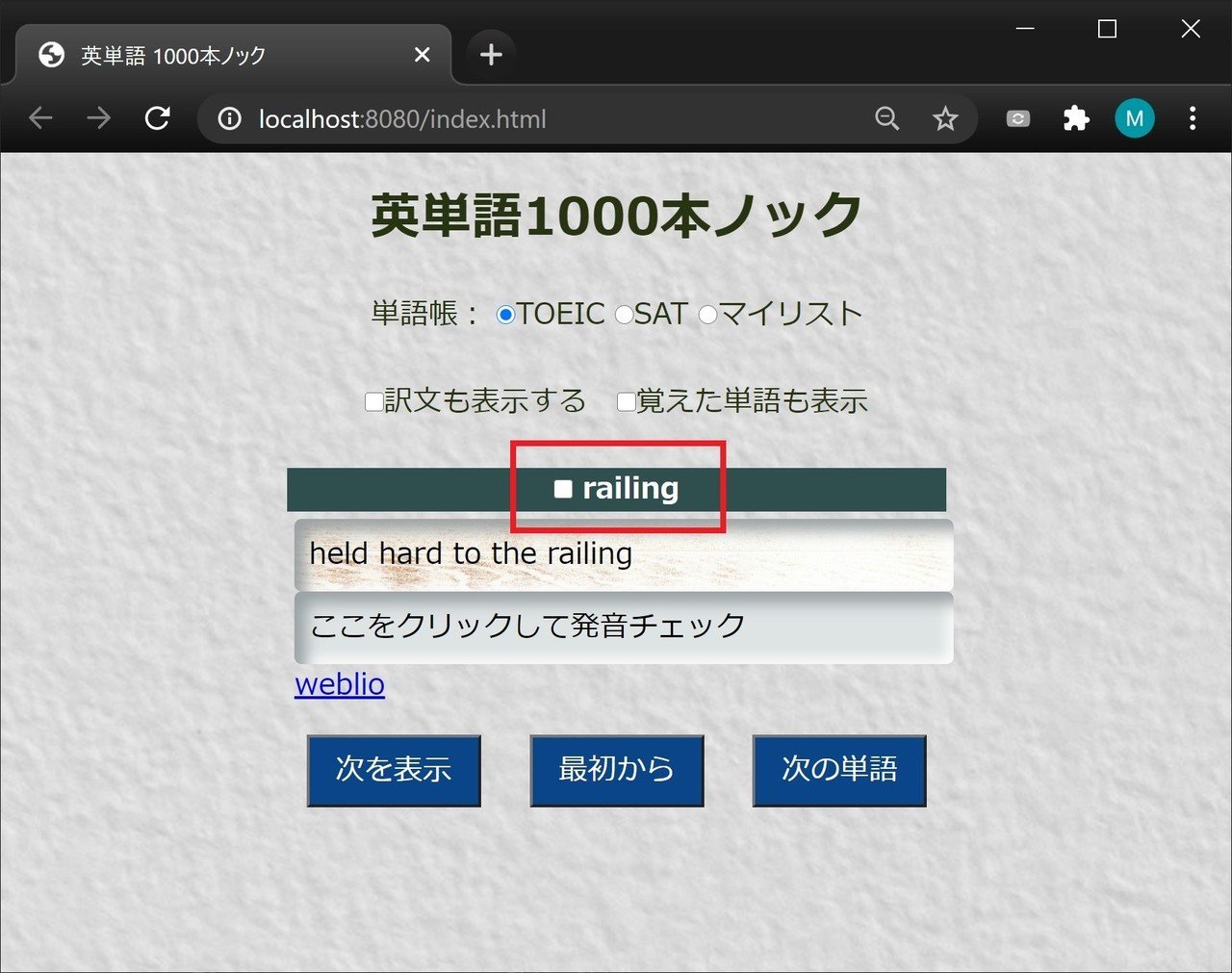The height and width of the screenshot is (973, 1232).
Task: Open the Extensions puzzle piece icon
Action: (1076, 118)
